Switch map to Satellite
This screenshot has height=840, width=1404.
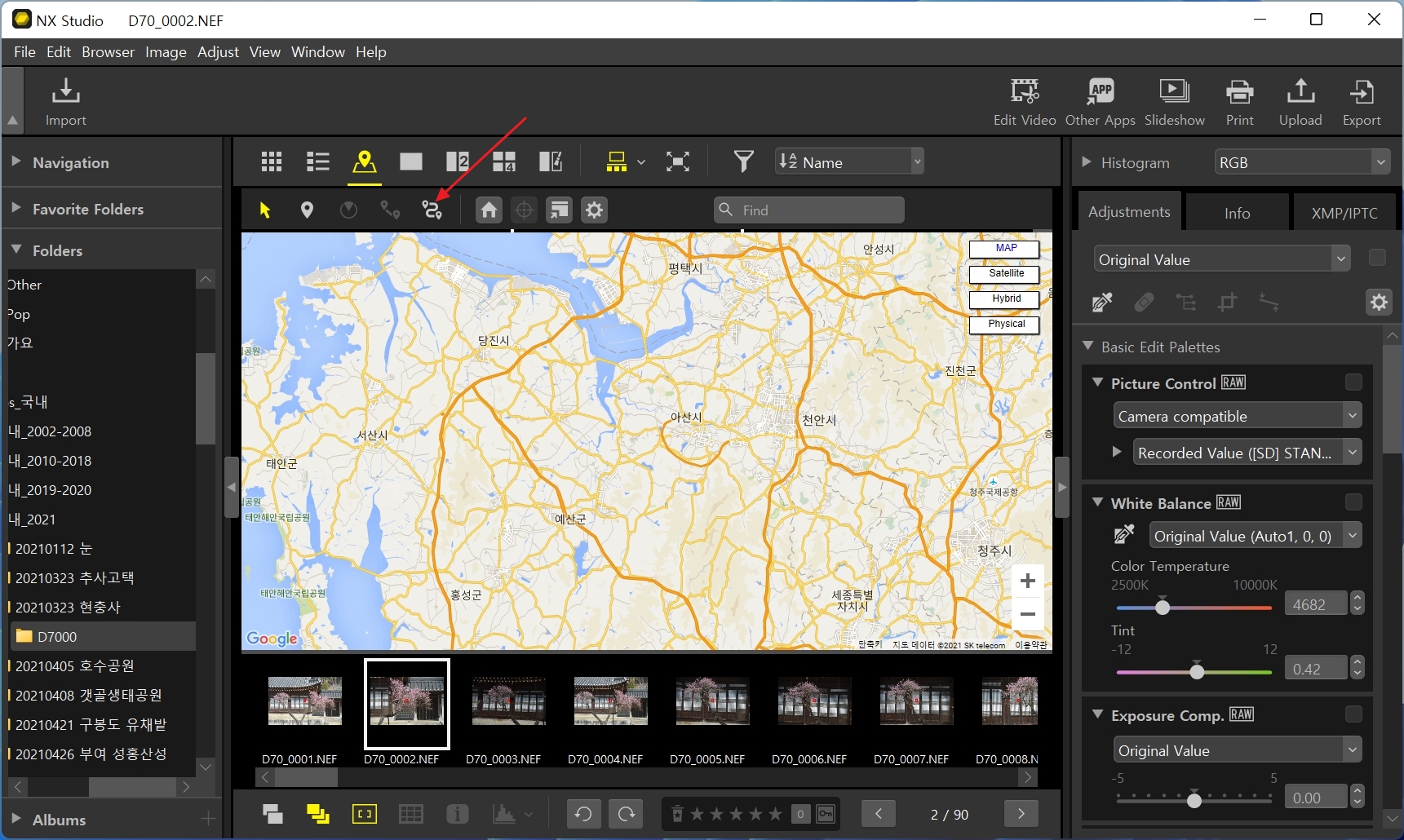click(x=1004, y=273)
